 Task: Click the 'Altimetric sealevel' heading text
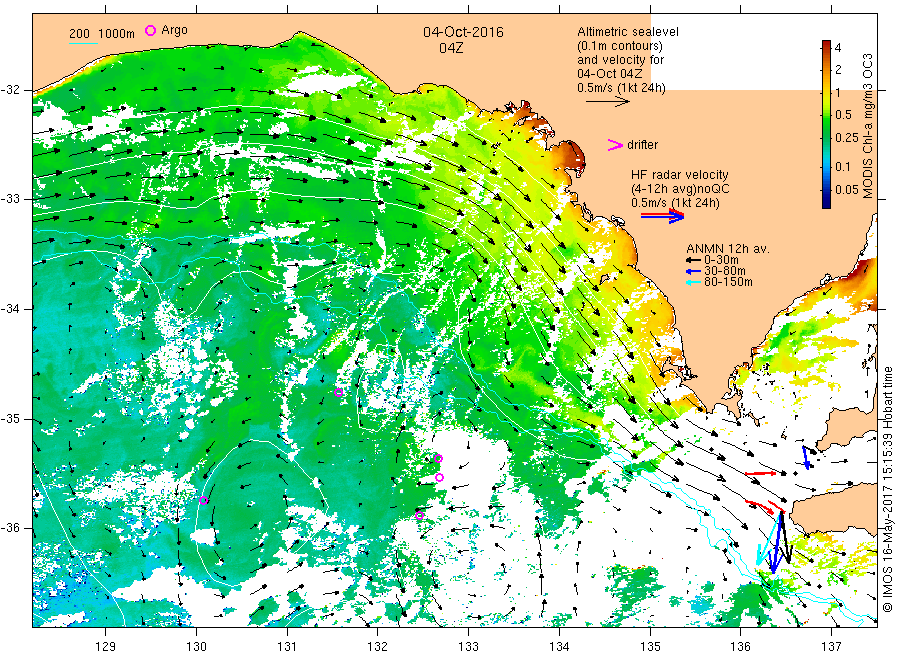pos(628,32)
